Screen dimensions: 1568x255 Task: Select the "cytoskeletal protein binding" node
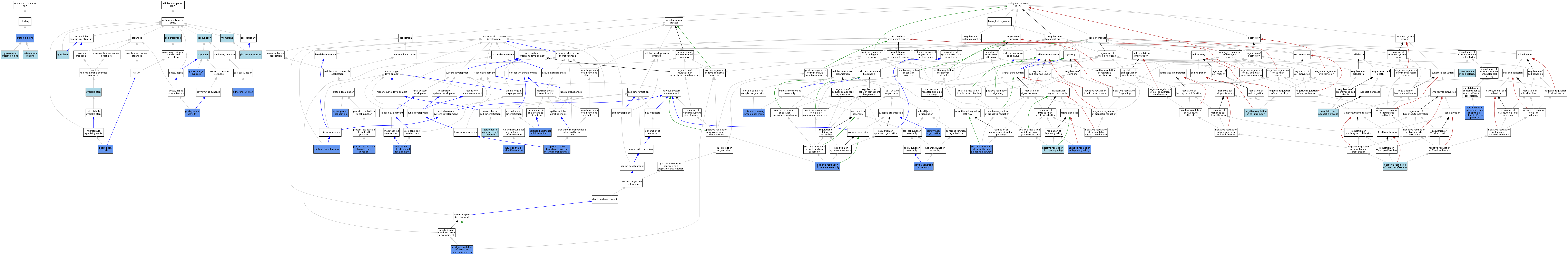click(x=10, y=55)
